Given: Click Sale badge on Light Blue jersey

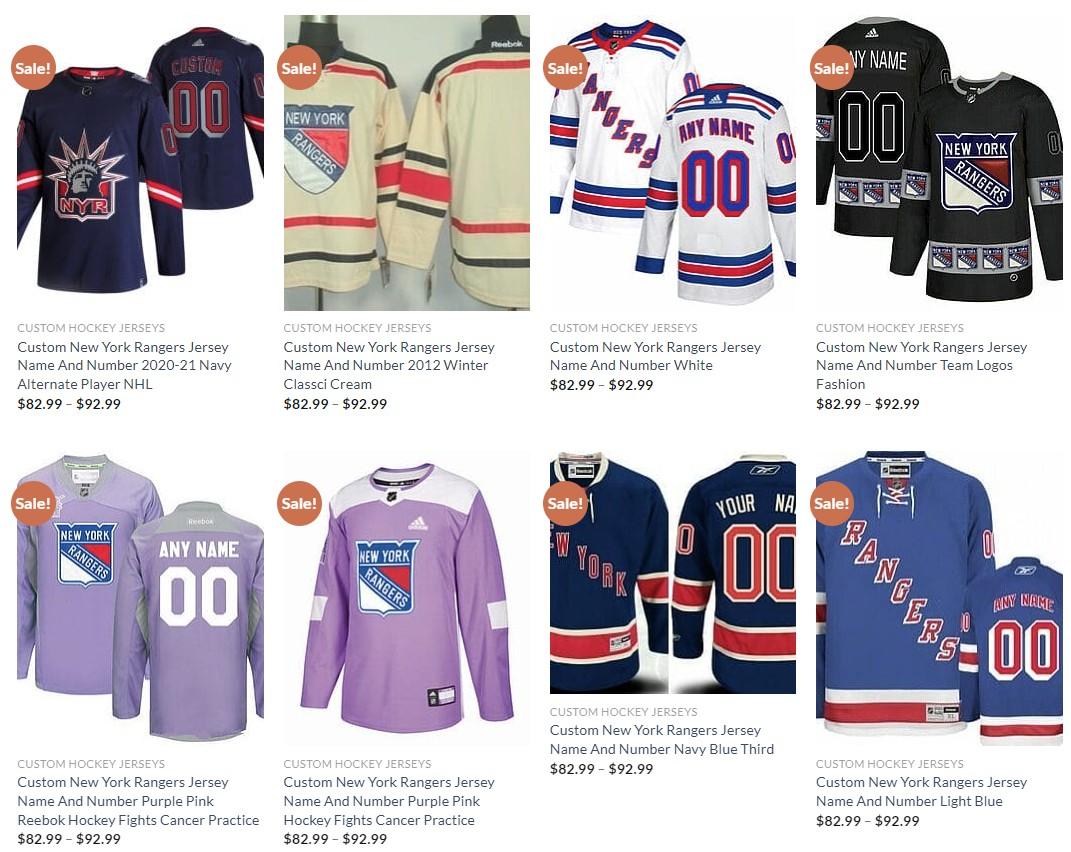Looking at the screenshot, I should tap(831, 503).
